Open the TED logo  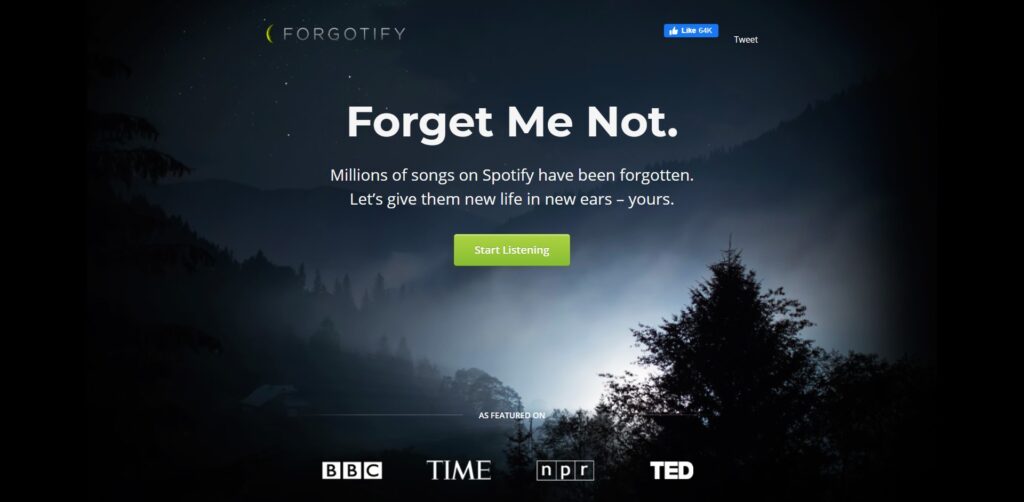click(x=671, y=471)
